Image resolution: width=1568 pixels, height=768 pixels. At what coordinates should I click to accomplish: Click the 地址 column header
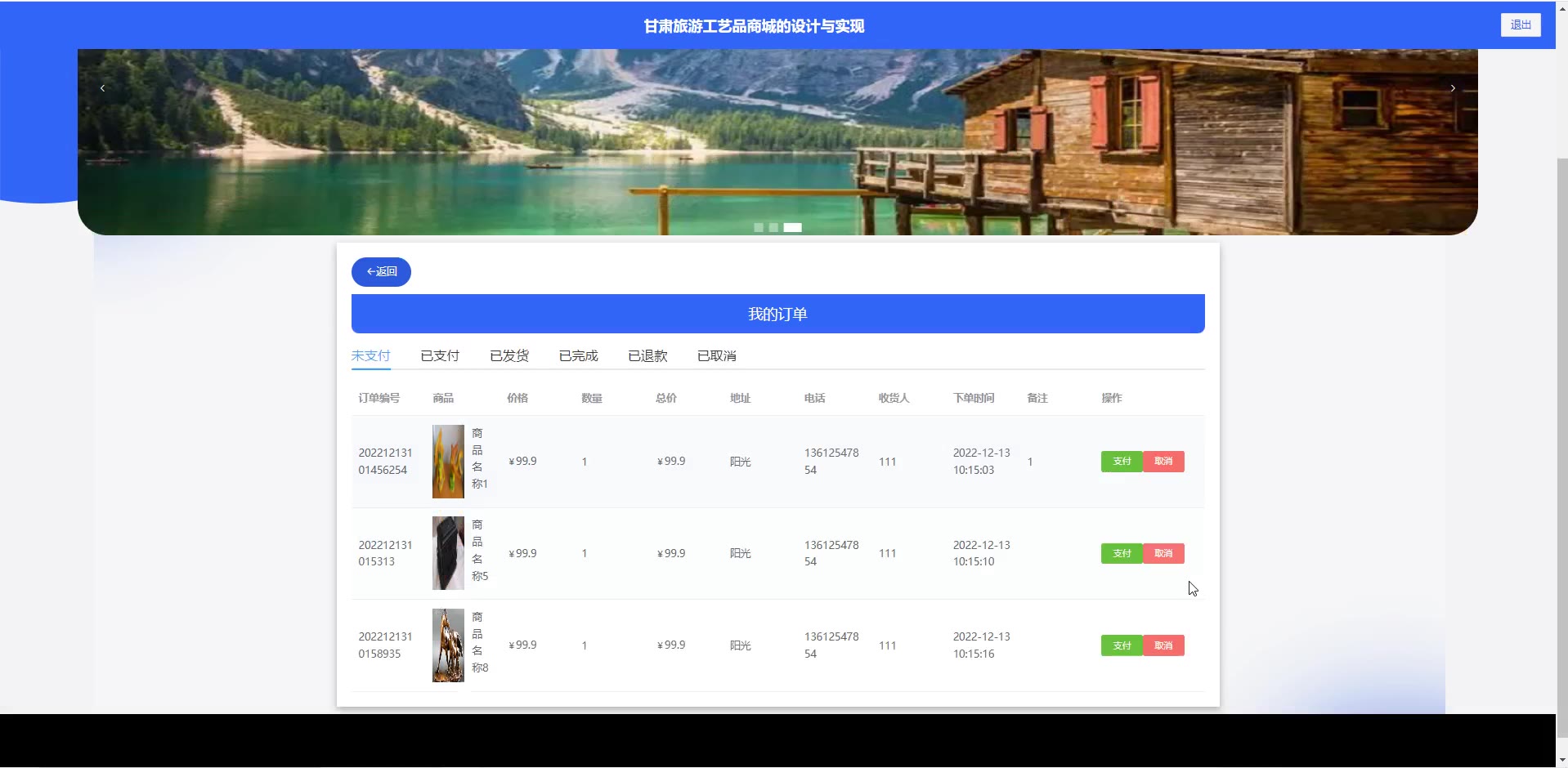[741, 399]
